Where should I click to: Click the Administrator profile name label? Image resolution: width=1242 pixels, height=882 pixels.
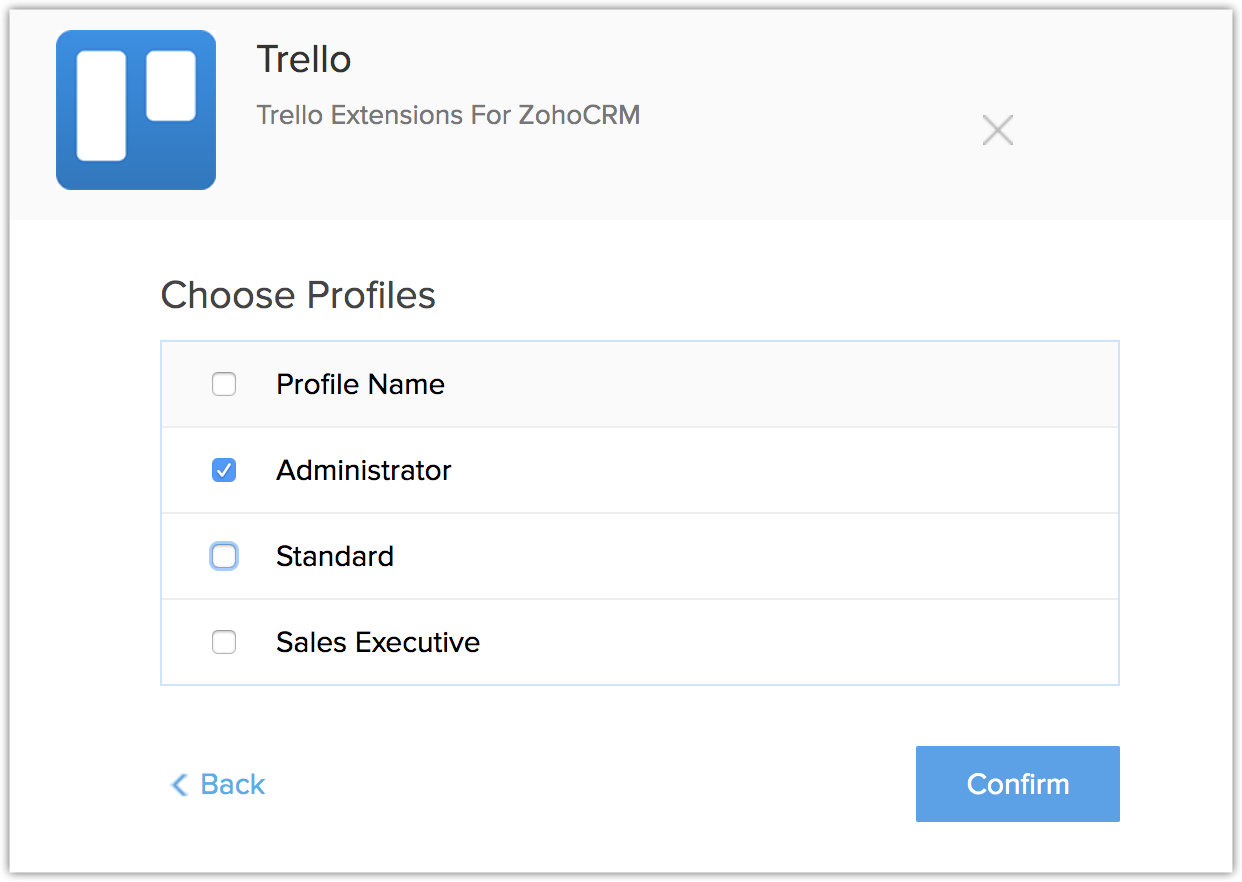pyautogui.click(x=364, y=470)
